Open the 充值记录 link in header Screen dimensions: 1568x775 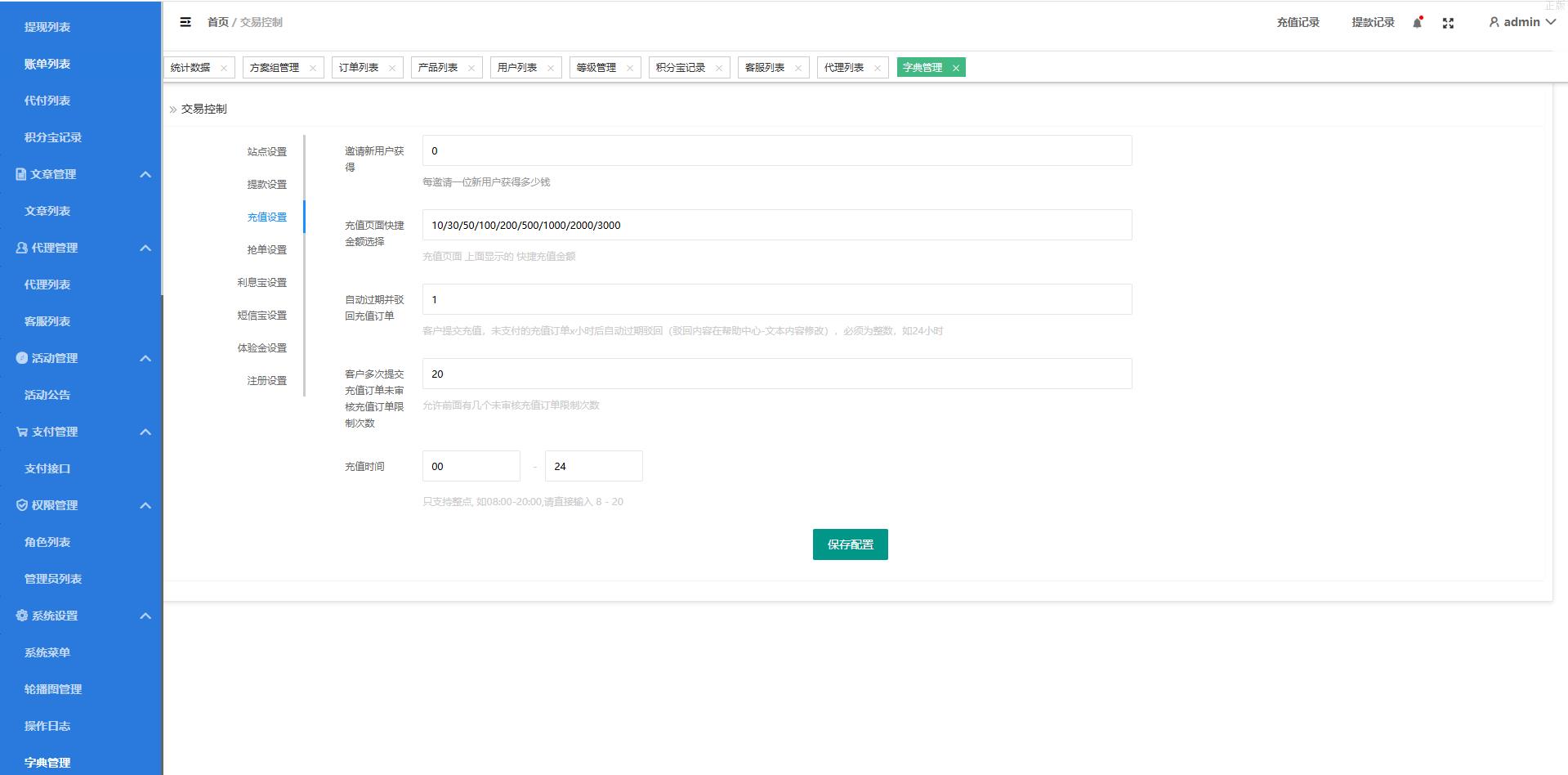click(x=1298, y=22)
